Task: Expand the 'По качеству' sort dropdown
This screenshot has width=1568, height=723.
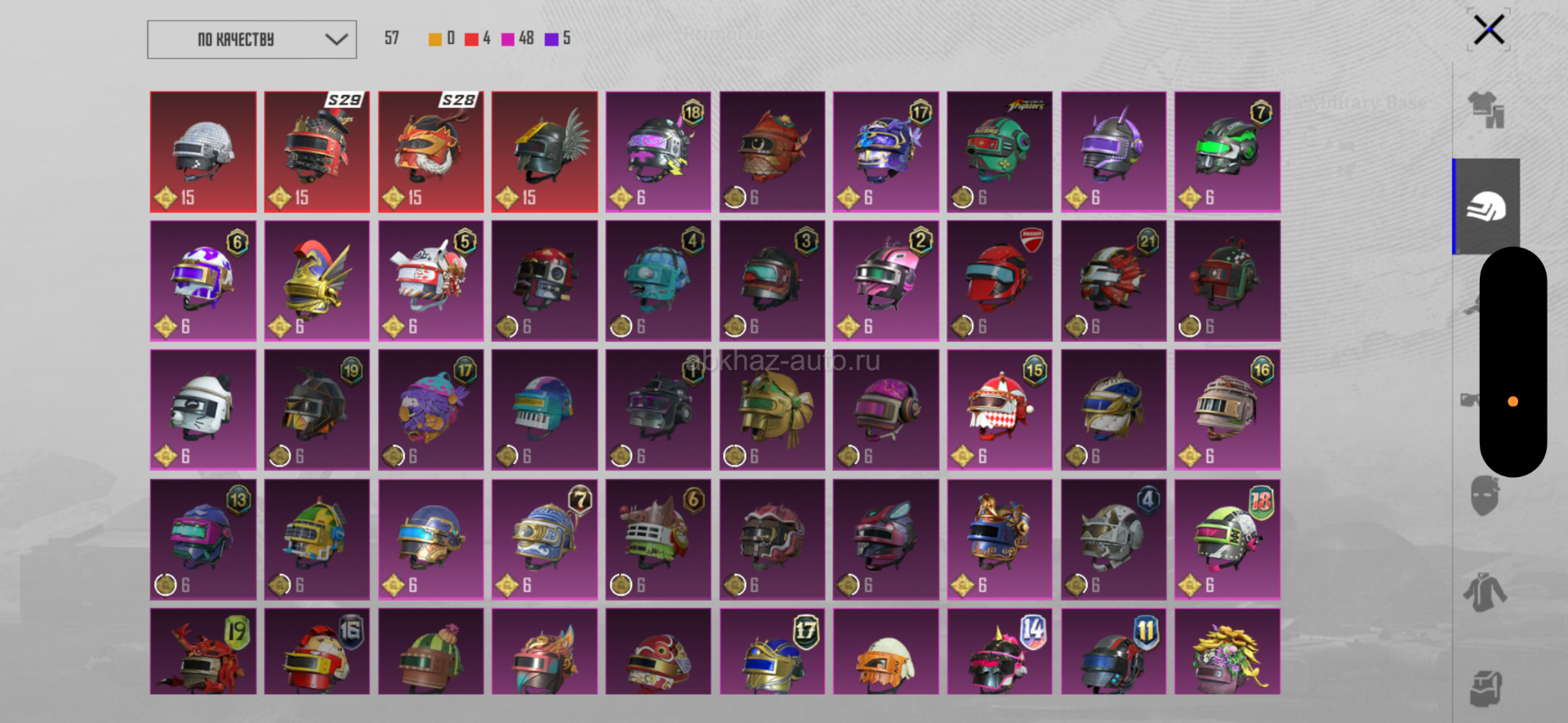Action: [x=252, y=39]
